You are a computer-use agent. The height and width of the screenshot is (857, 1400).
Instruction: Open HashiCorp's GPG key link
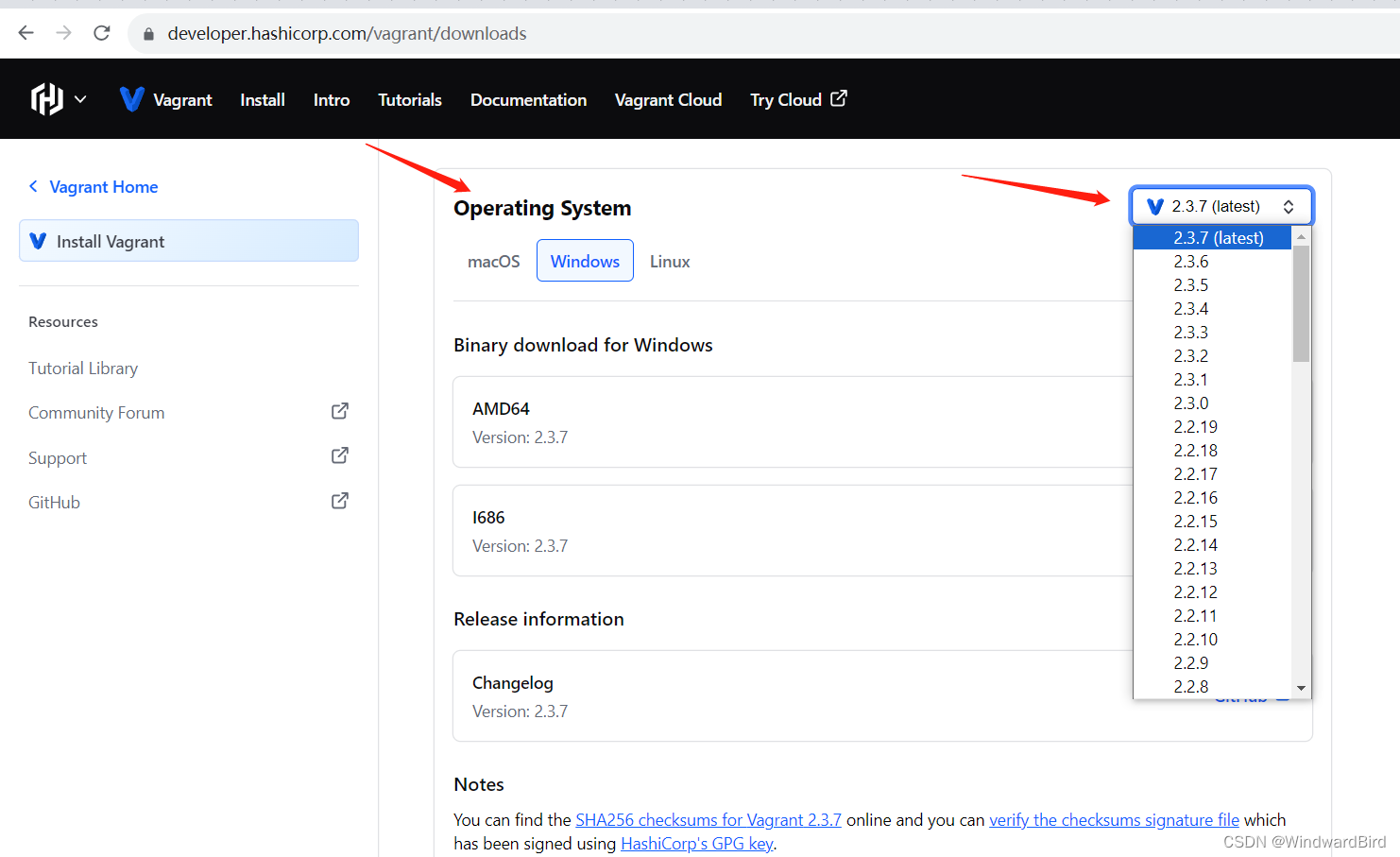(696, 844)
